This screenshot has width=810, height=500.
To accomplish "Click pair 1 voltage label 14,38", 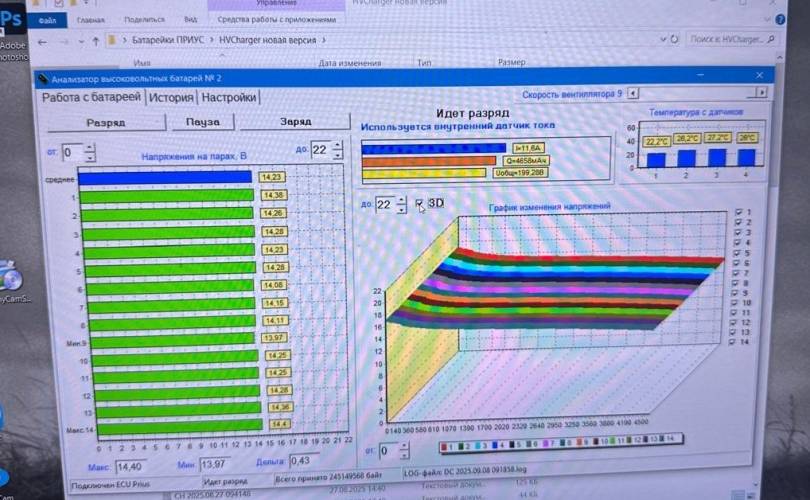I will pyautogui.click(x=273, y=195).
